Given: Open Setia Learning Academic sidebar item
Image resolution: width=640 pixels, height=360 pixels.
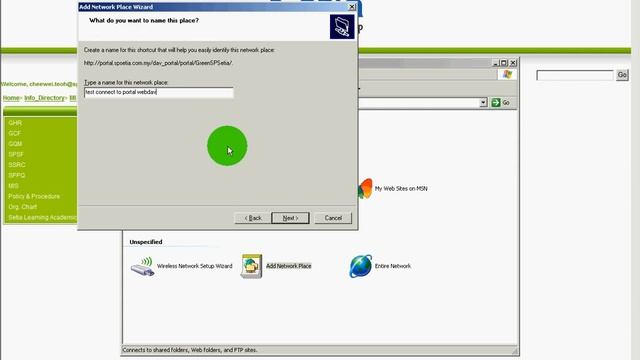Looking at the screenshot, I should (x=42, y=218).
